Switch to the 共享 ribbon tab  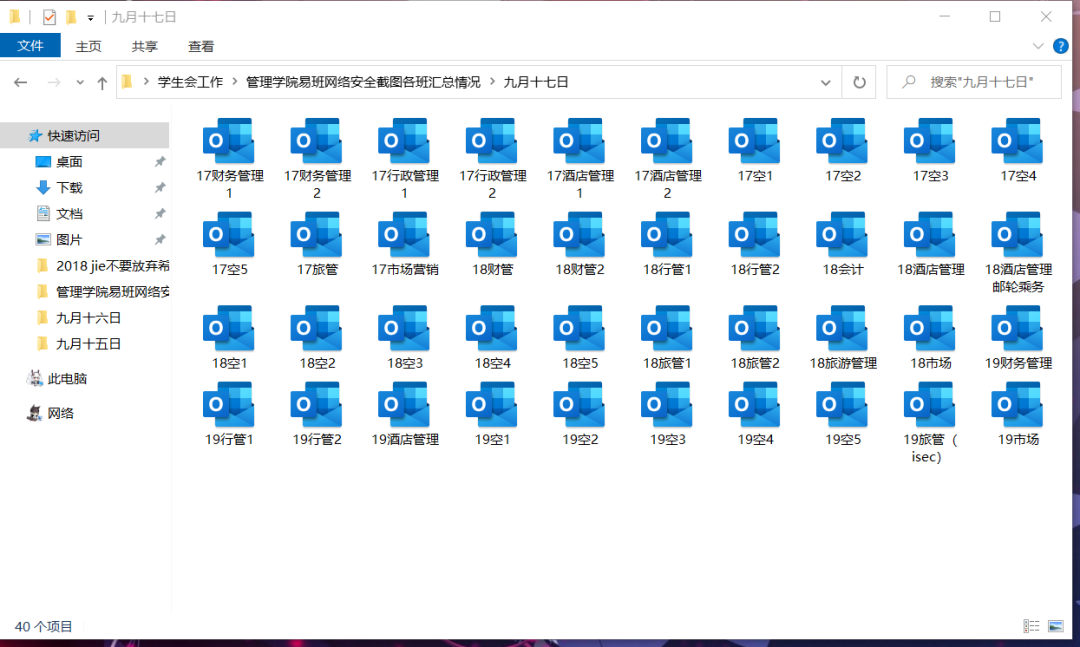(x=145, y=46)
